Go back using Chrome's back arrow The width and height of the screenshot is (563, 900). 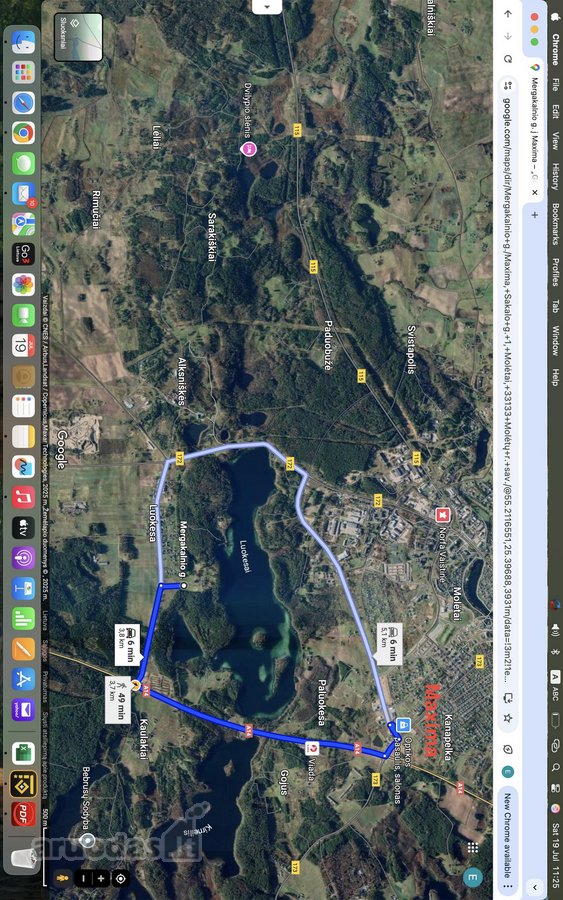coord(507,14)
